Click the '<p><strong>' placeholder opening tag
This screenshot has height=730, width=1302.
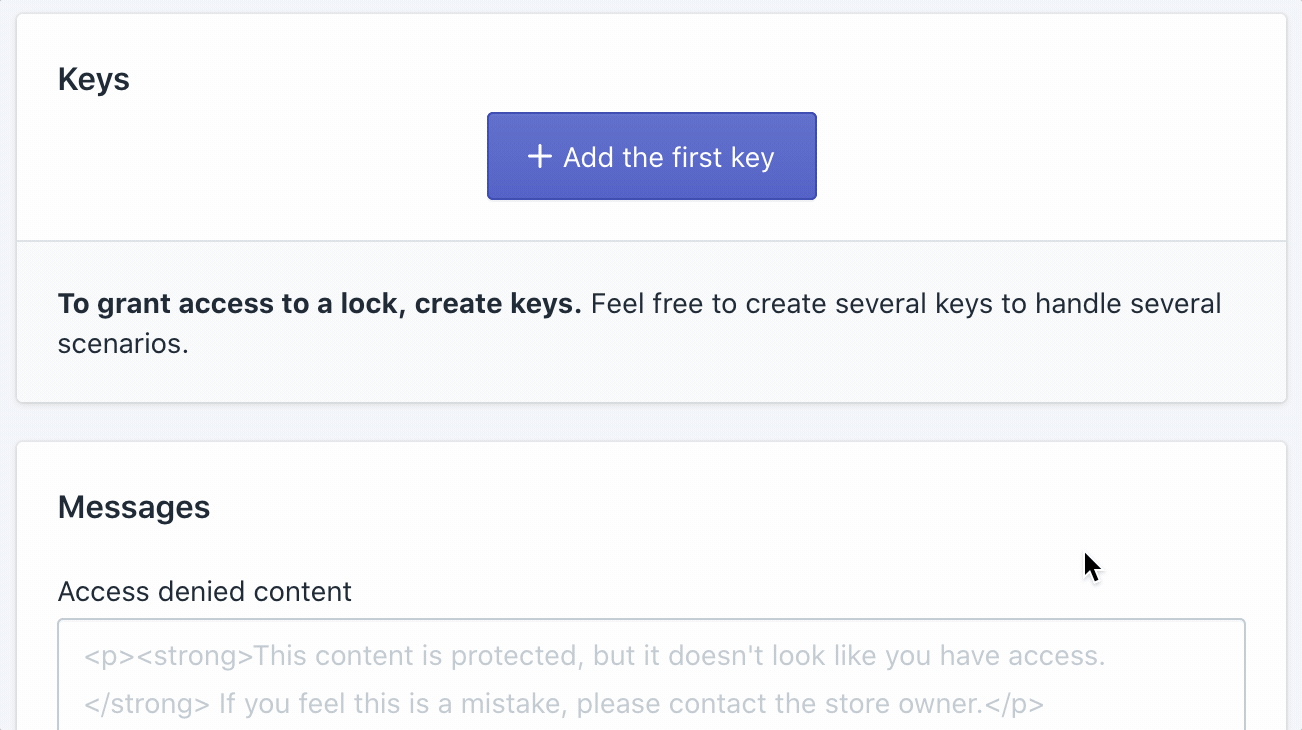pyautogui.click(x=168, y=657)
